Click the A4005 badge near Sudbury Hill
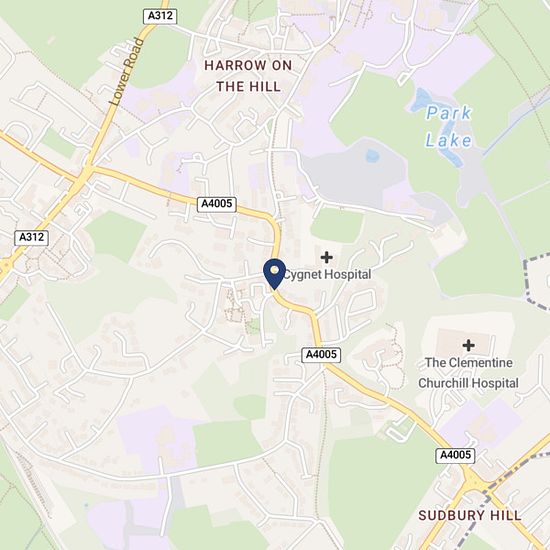550x550 pixels. (x=455, y=455)
